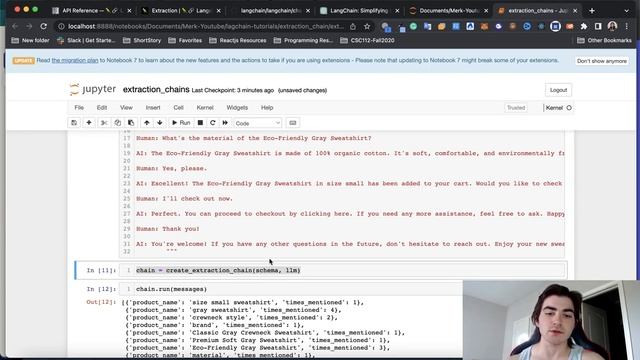Open the Help menu in Jupyter
The height and width of the screenshot is (360, 640).
click(267, 108)
